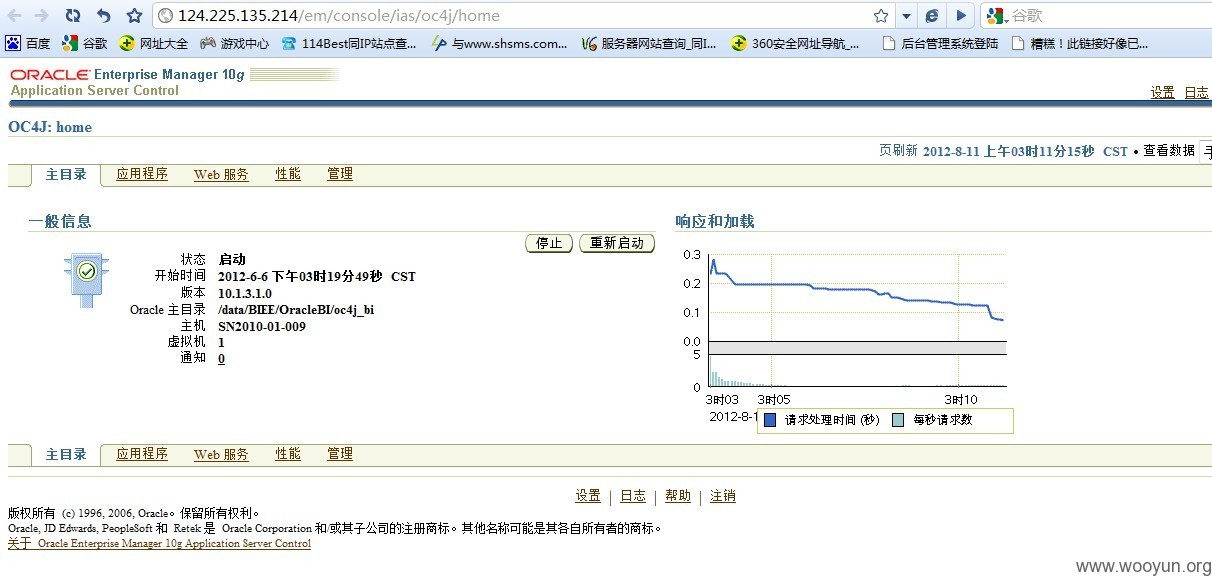The image size is (1212, 576).
Task: Click the version value 10.1.3.1.0
Action: (245, 293)
